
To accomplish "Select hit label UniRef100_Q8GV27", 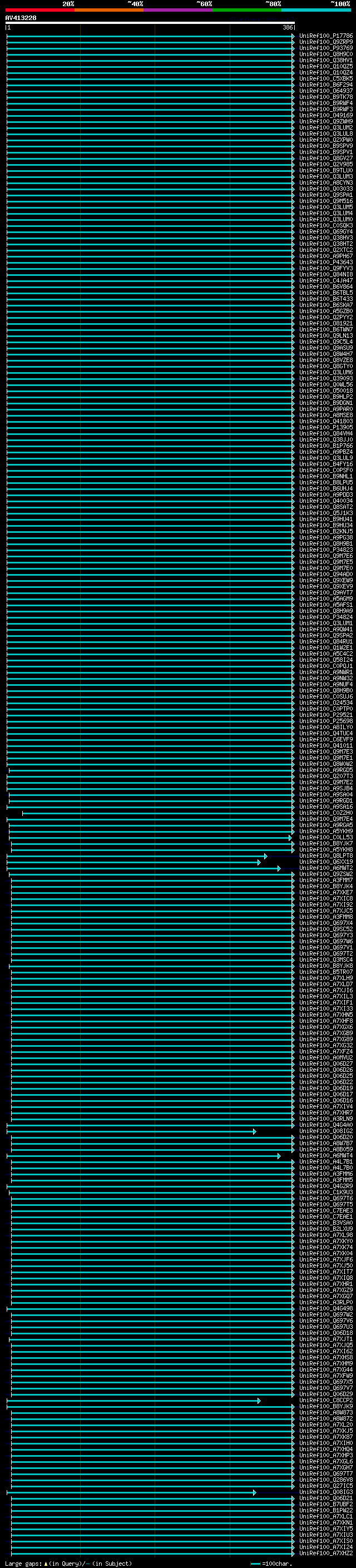I will point(325,159).
